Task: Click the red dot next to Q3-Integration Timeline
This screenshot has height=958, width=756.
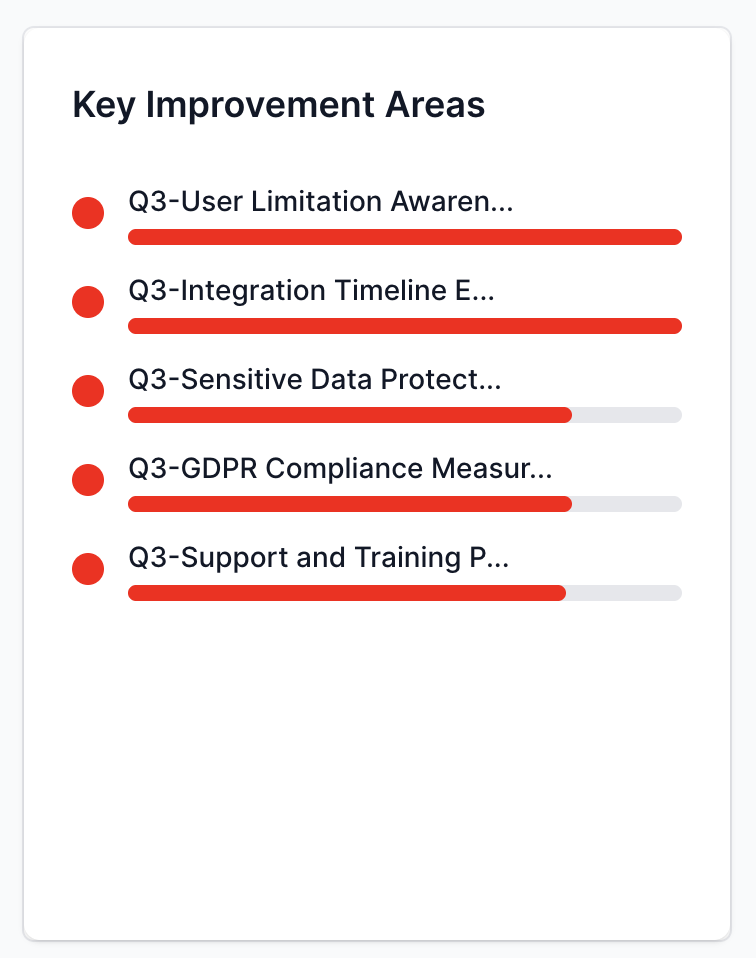Action: pos(88,302)
